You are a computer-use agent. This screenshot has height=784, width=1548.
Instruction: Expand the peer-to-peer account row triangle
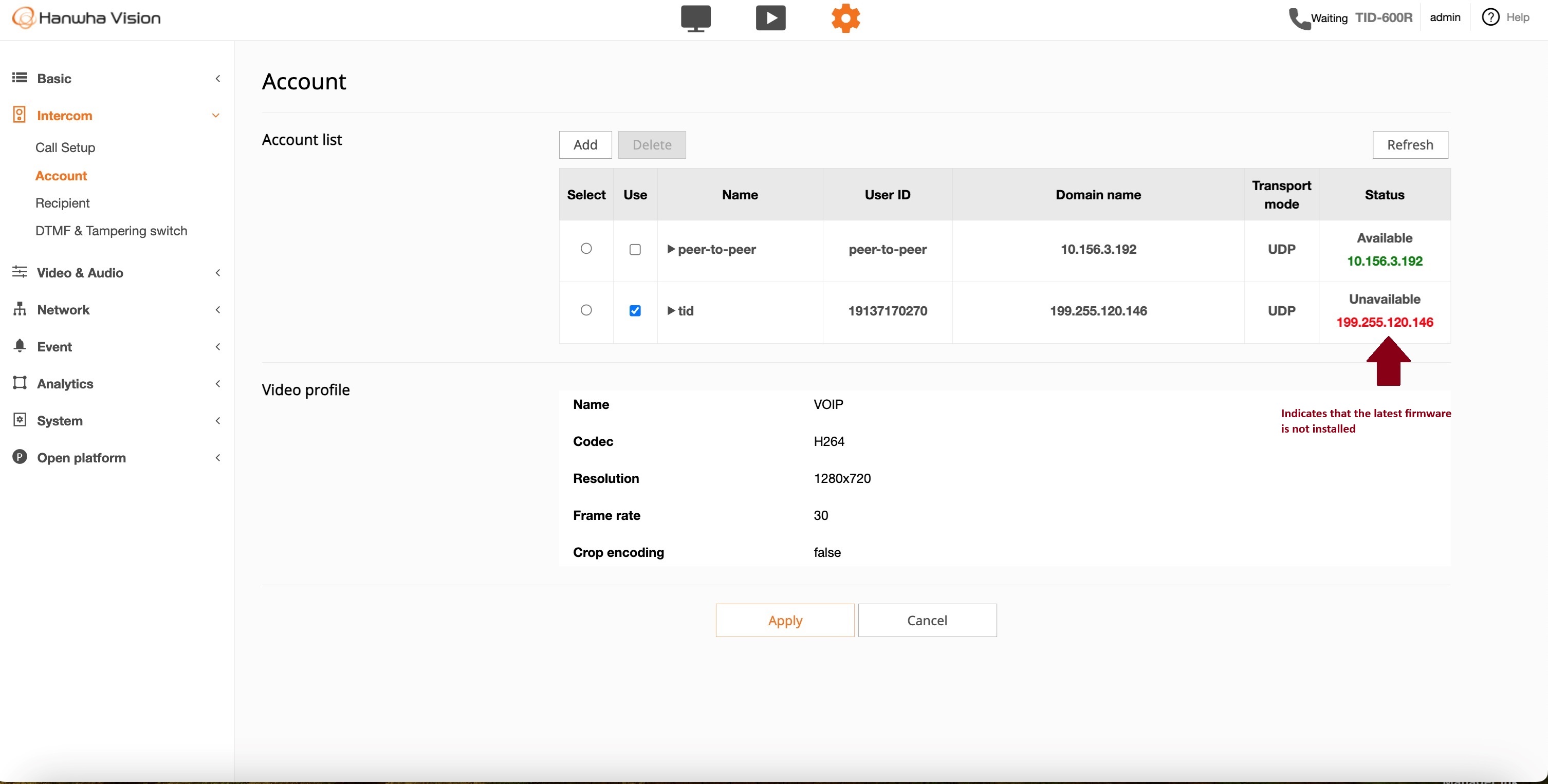(671, 249)
